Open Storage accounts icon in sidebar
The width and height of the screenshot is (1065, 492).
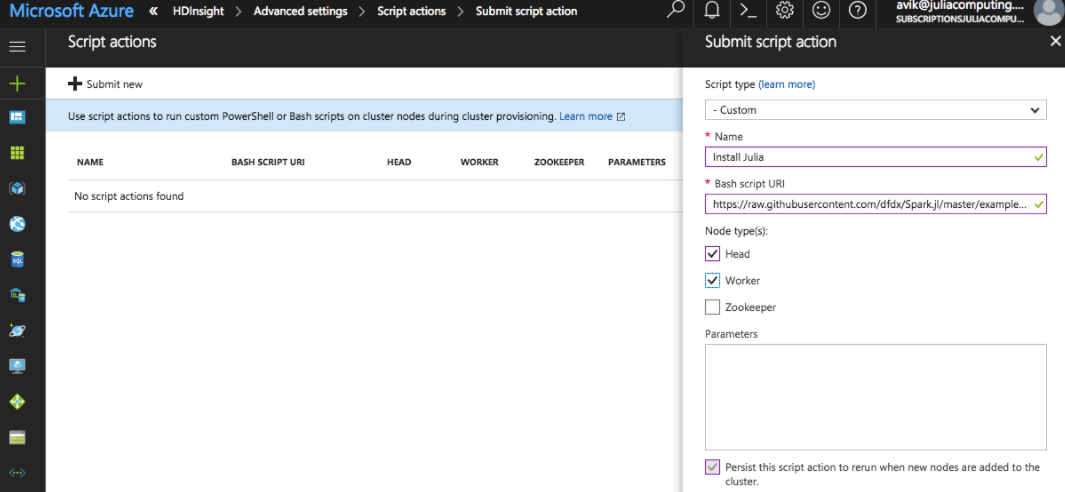pos(17,437)
